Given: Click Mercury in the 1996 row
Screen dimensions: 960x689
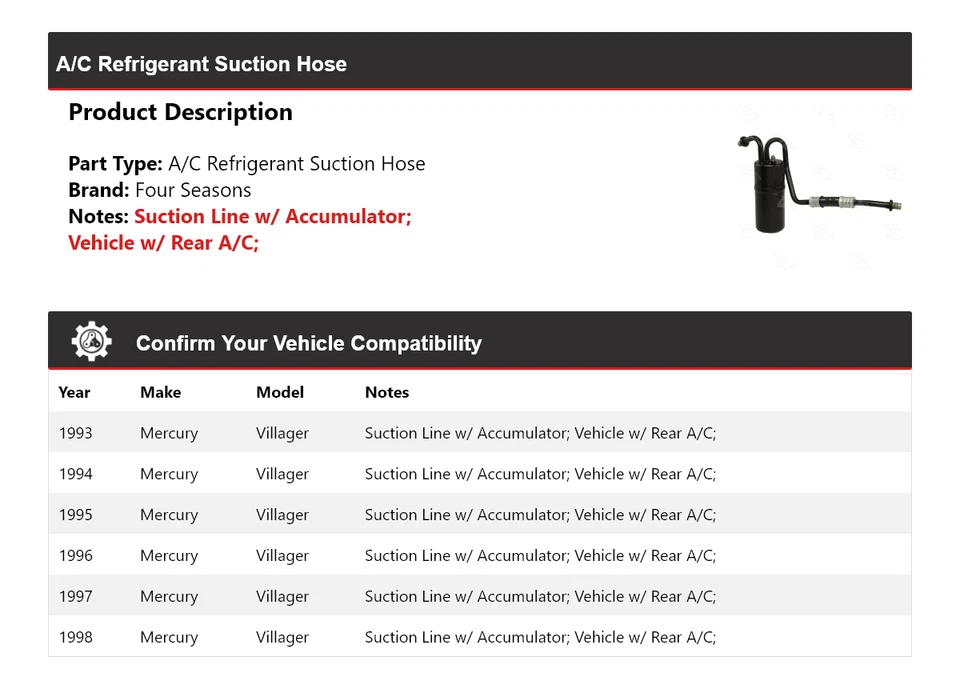Looking at the screenshot, I should (169, 556).
